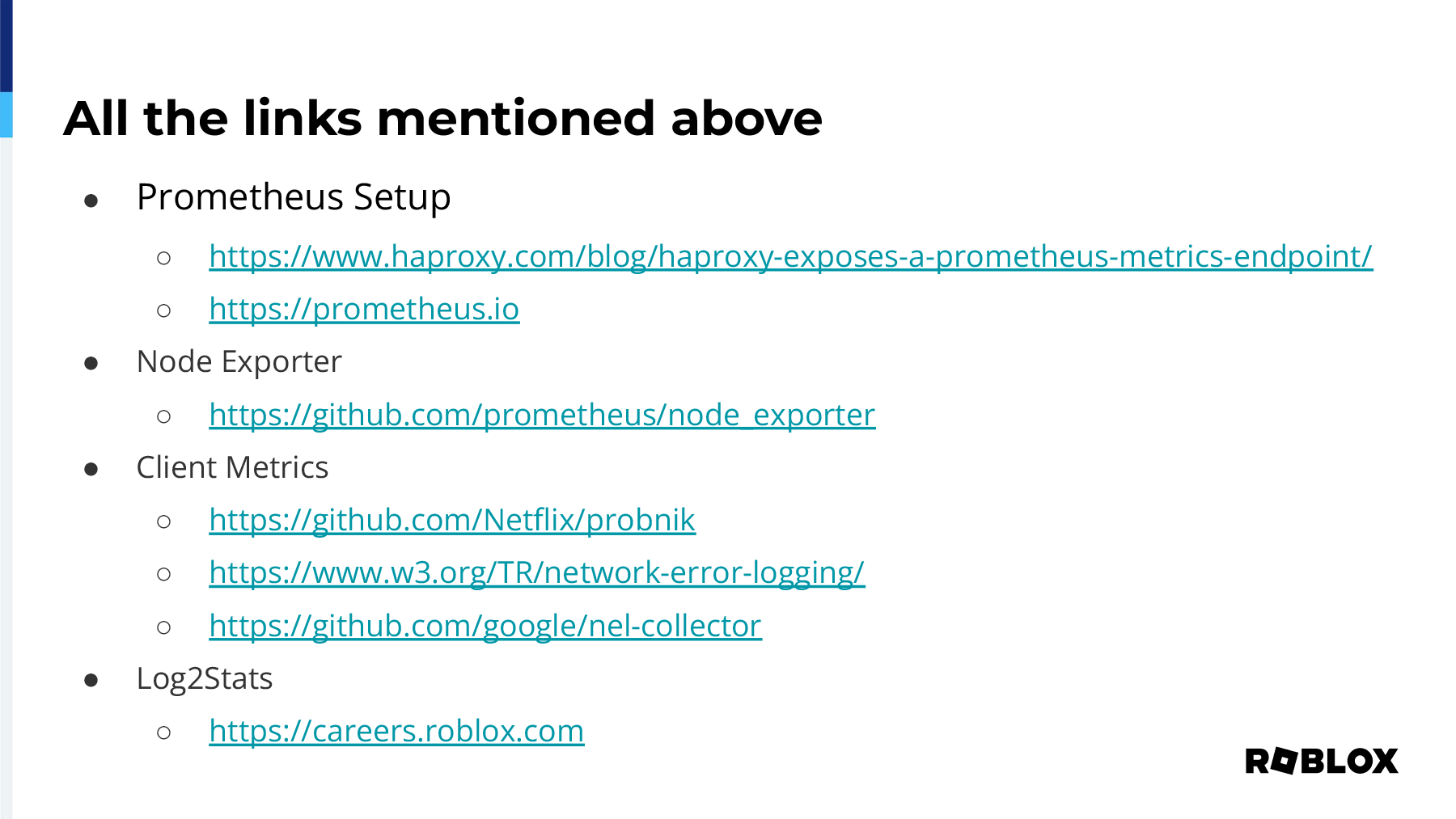Click the hollow bullet before prometheus.io link
Screen dimensions: 1456x819
(164, 310)
